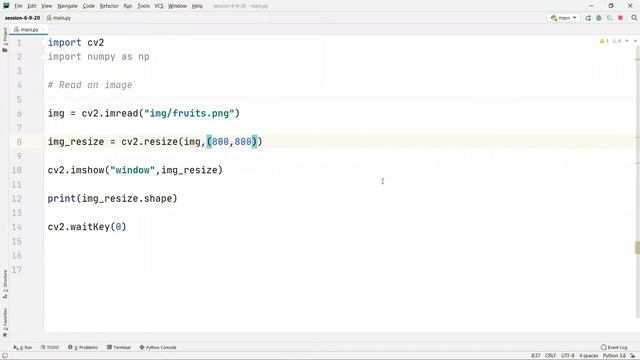Click the "window" string on line 10
The image size is (640, 360).
pyautogui.click(x=132, y=170)
